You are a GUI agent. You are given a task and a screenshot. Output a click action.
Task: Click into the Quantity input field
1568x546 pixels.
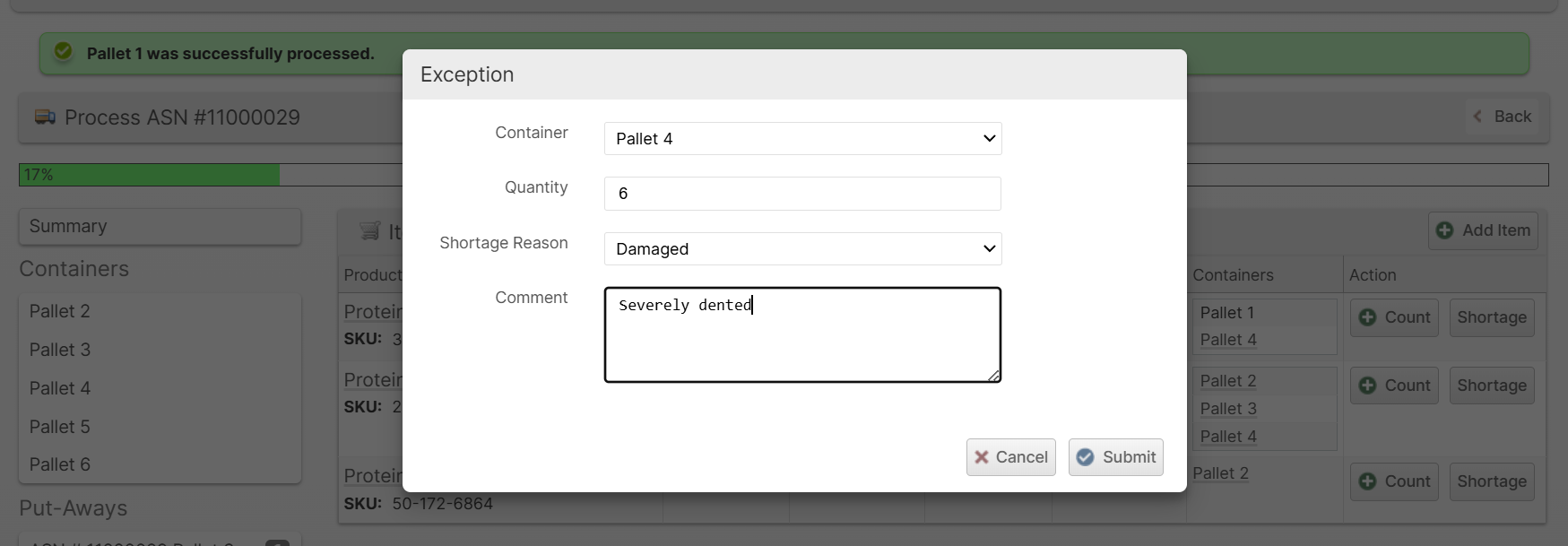[x=802, y=194]
